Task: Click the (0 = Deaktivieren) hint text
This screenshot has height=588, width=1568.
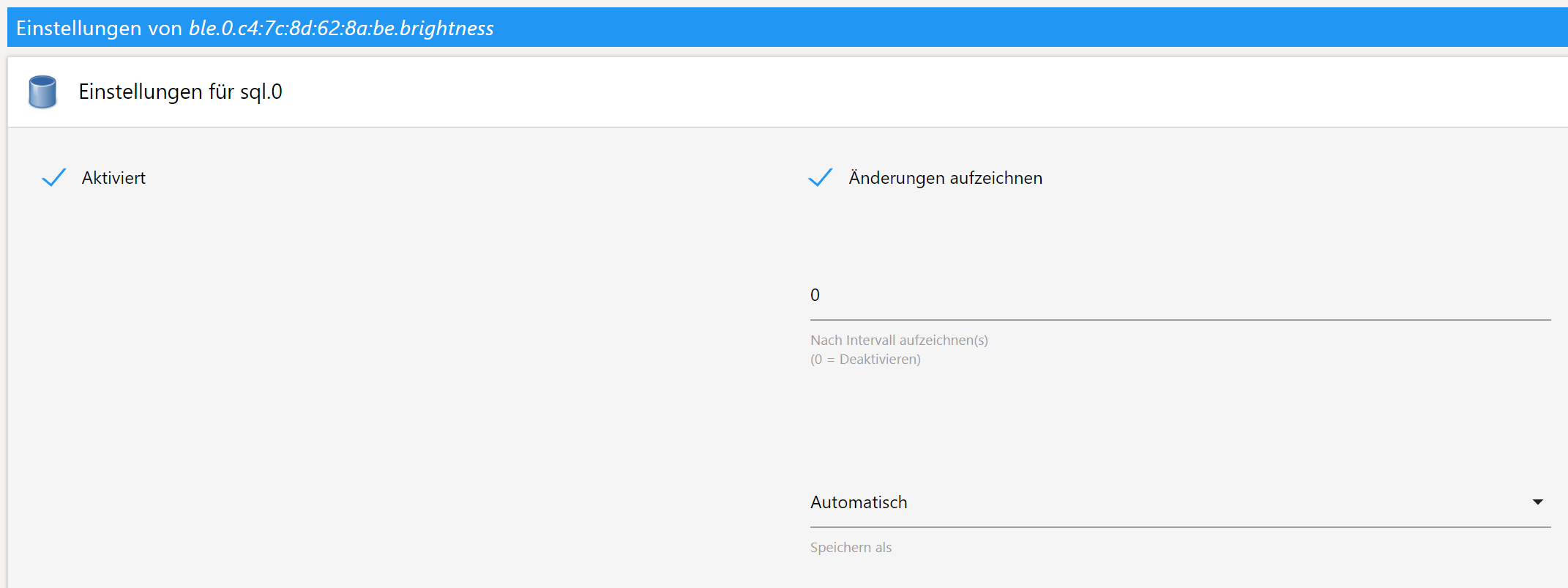Action: 865,360
